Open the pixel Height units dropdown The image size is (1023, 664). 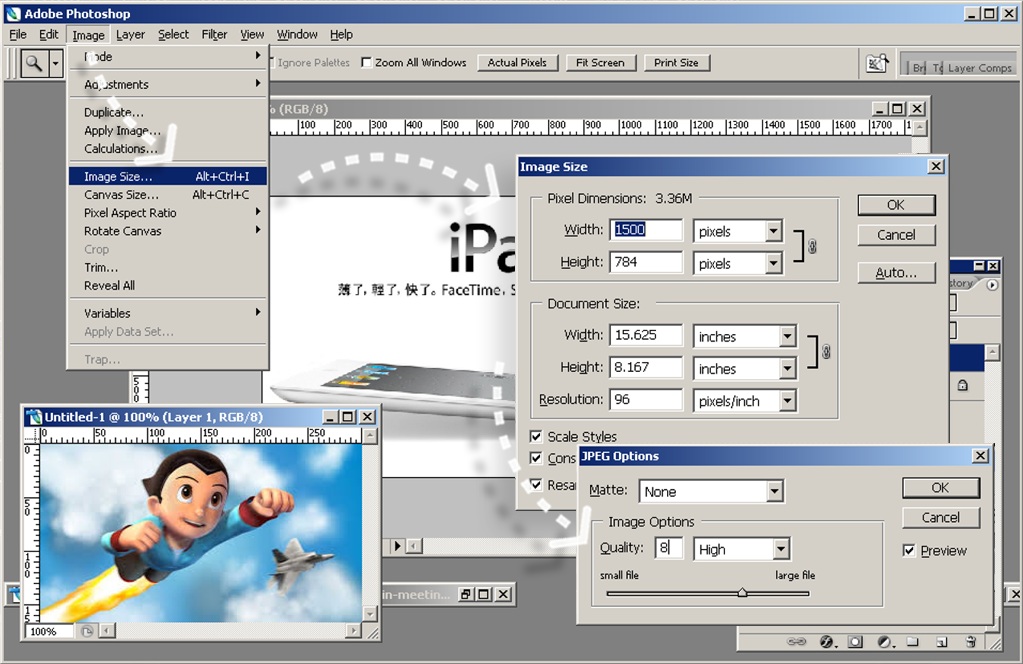774,264
